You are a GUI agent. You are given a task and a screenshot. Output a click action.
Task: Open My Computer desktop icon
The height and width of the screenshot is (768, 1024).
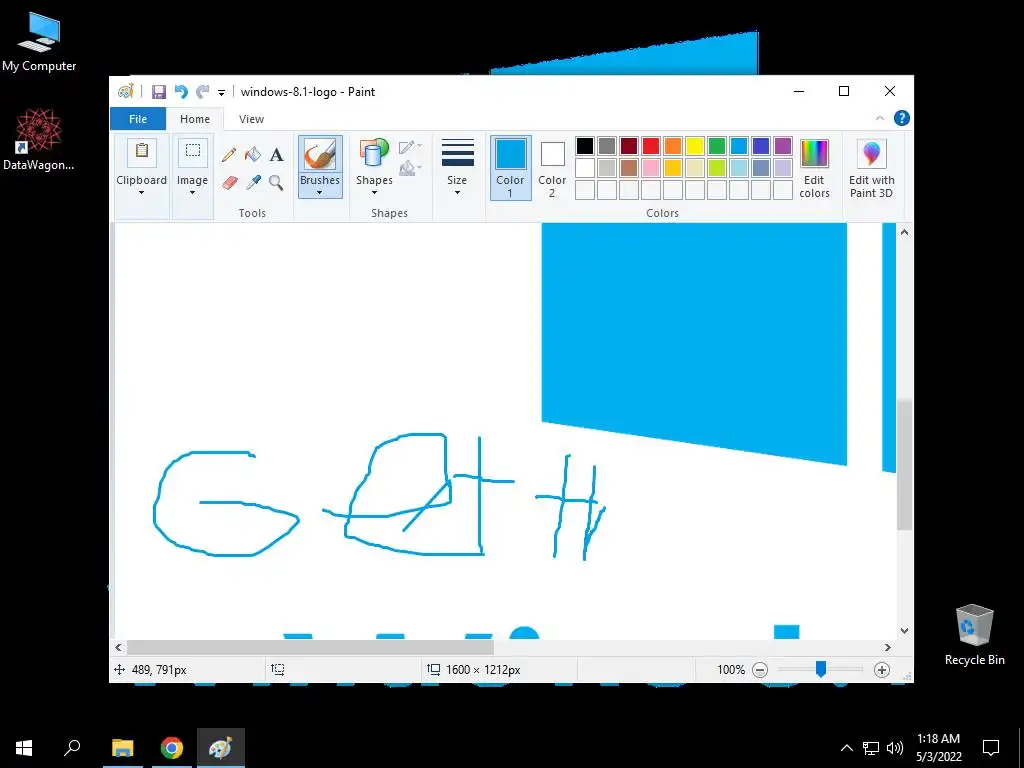(x=39, y=42)
